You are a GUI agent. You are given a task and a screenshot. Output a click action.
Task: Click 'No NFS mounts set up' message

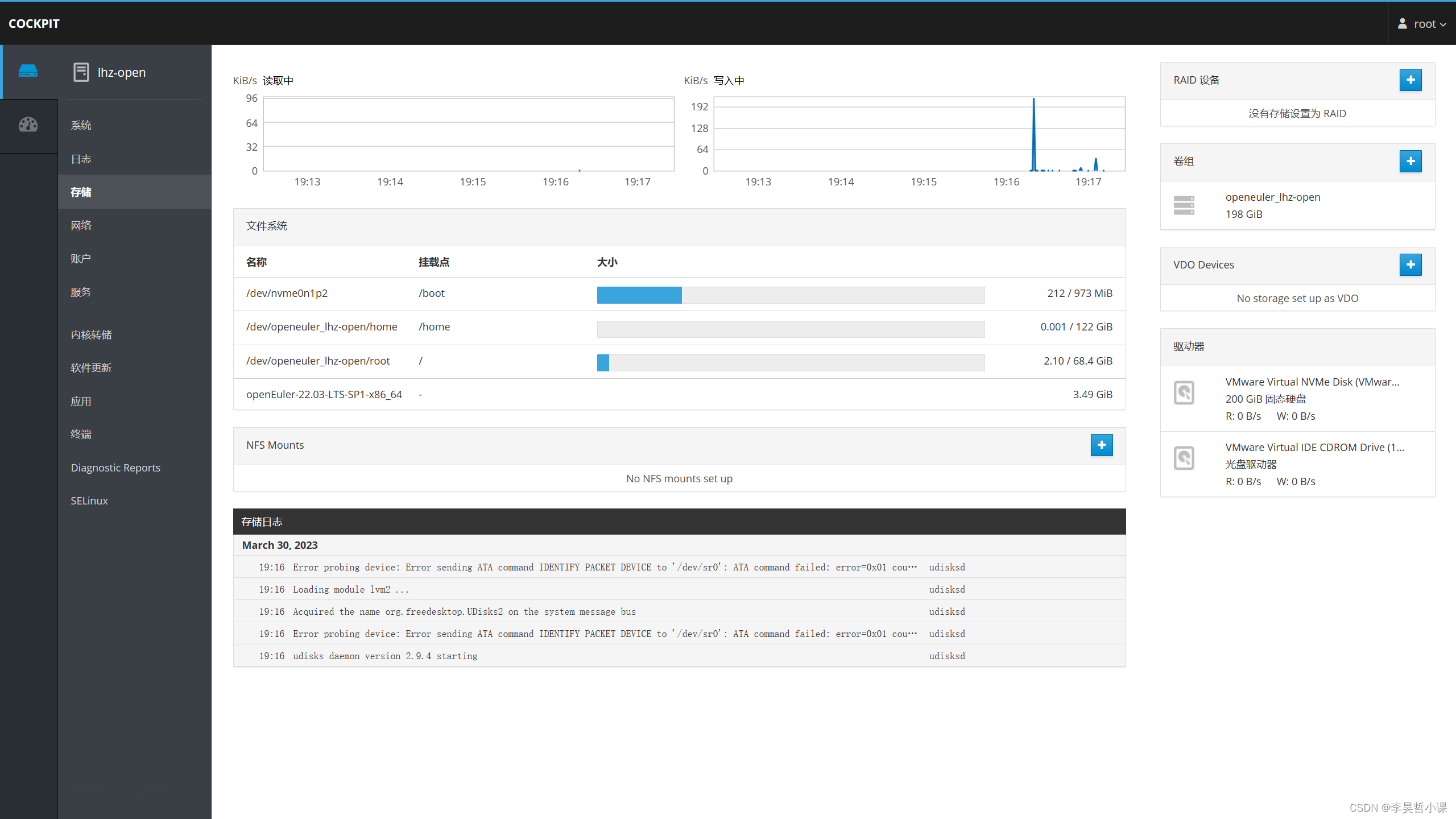(x=679, y=479)
